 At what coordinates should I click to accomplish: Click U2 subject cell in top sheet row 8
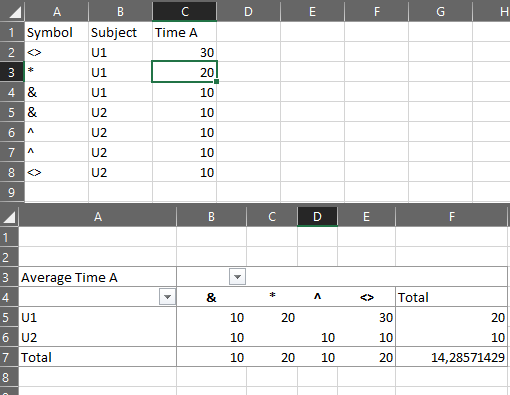point(120,172)
